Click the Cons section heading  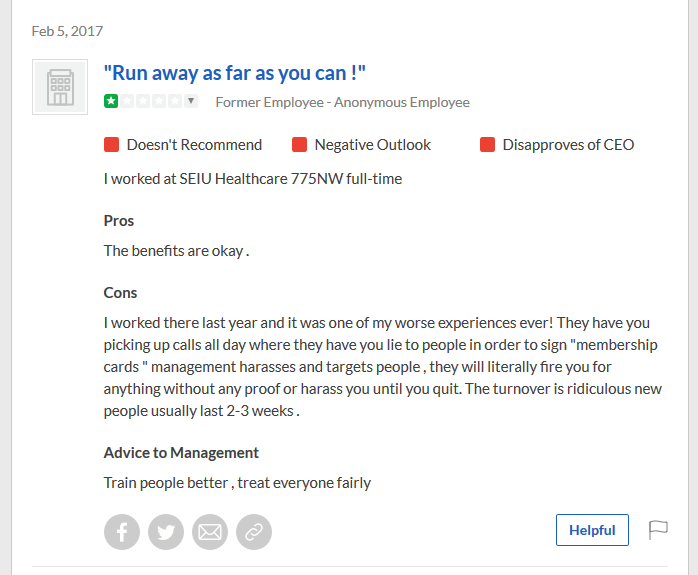point(120,293)
